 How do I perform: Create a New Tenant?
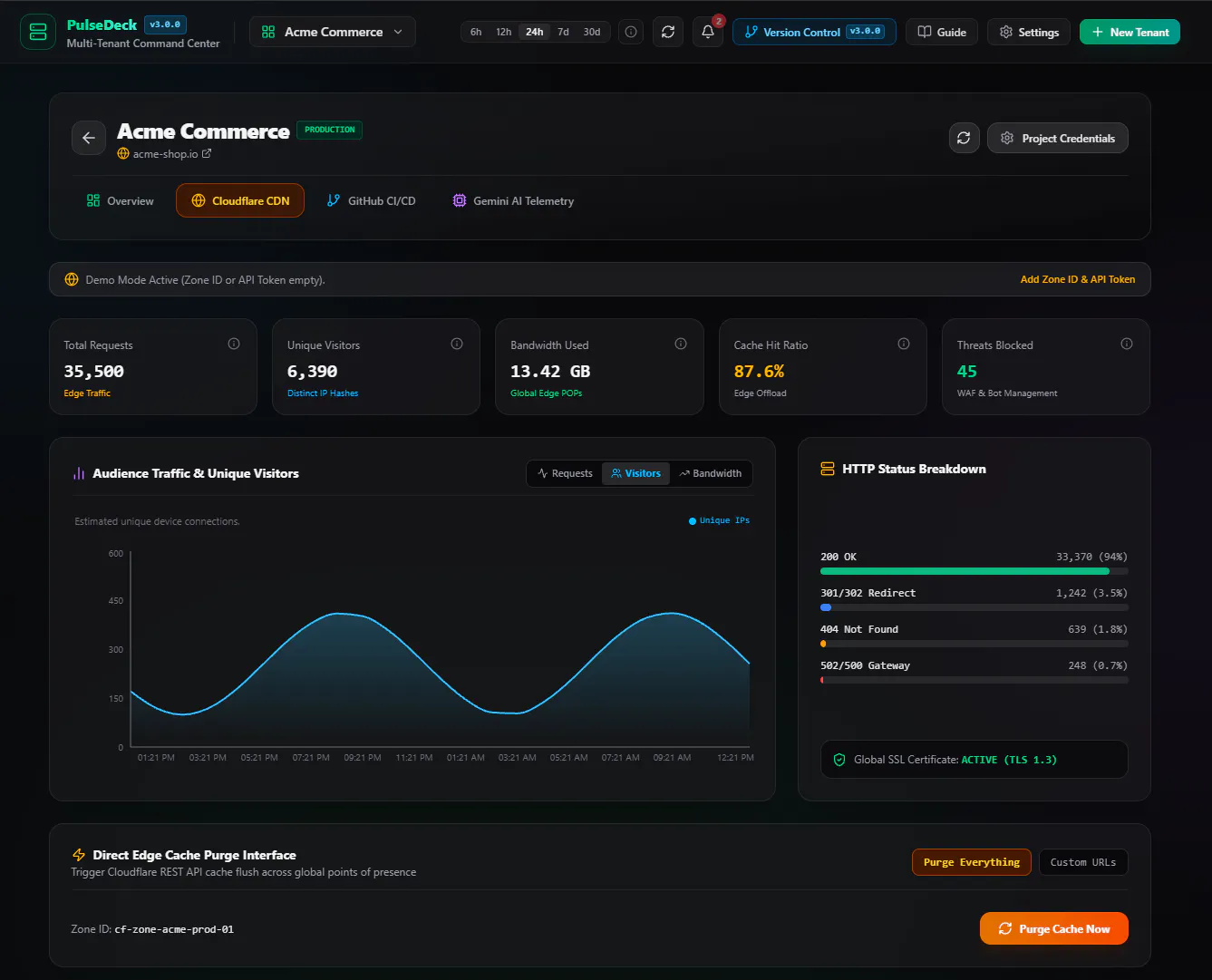point(1130,32)
